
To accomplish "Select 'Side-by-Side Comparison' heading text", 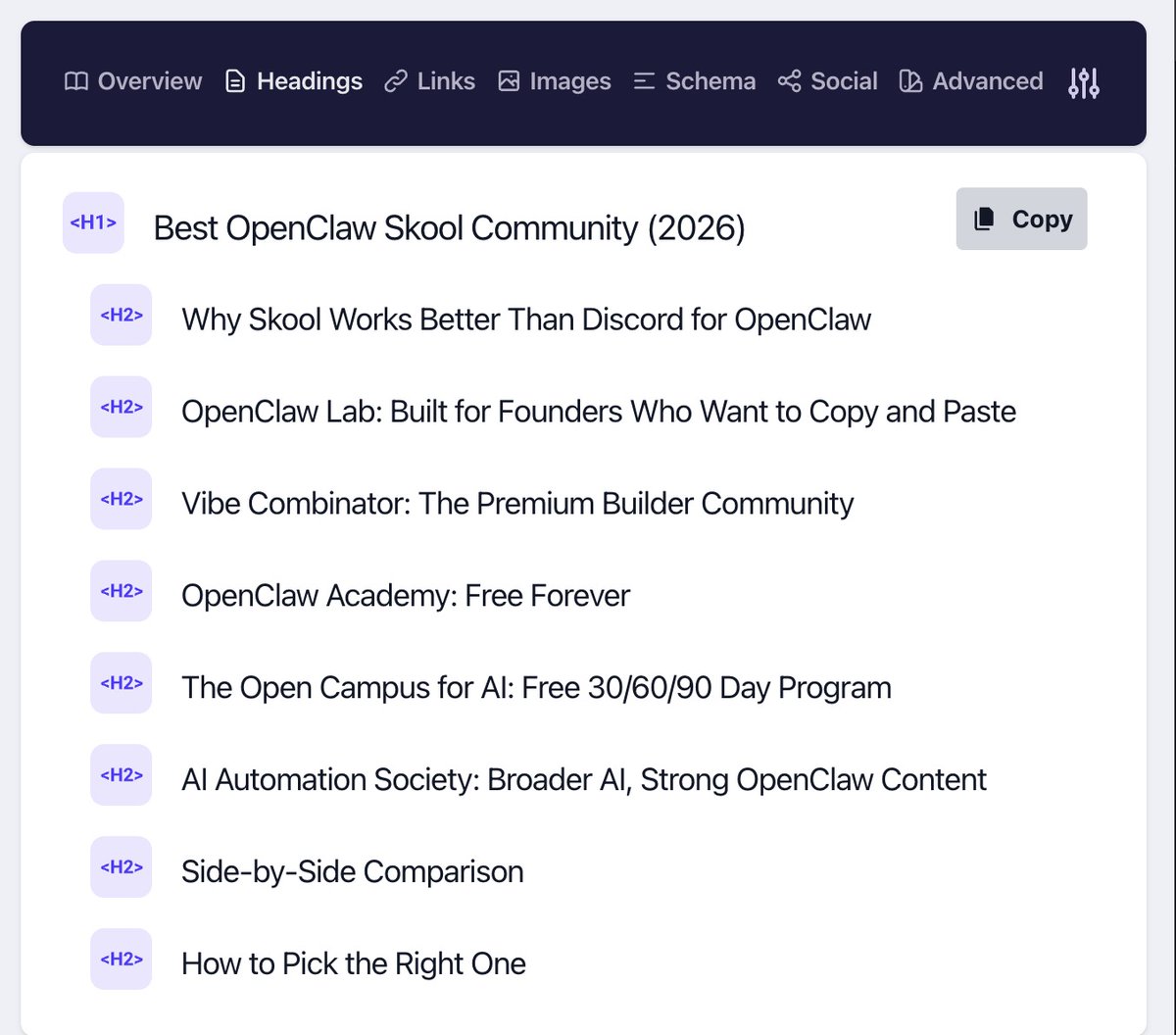I will [353, 872].
